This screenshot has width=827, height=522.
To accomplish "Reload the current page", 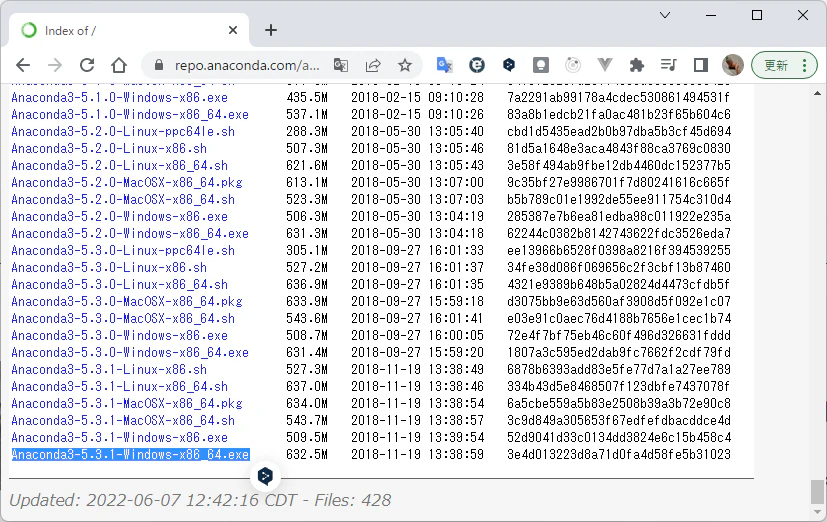I will [87, 65].
